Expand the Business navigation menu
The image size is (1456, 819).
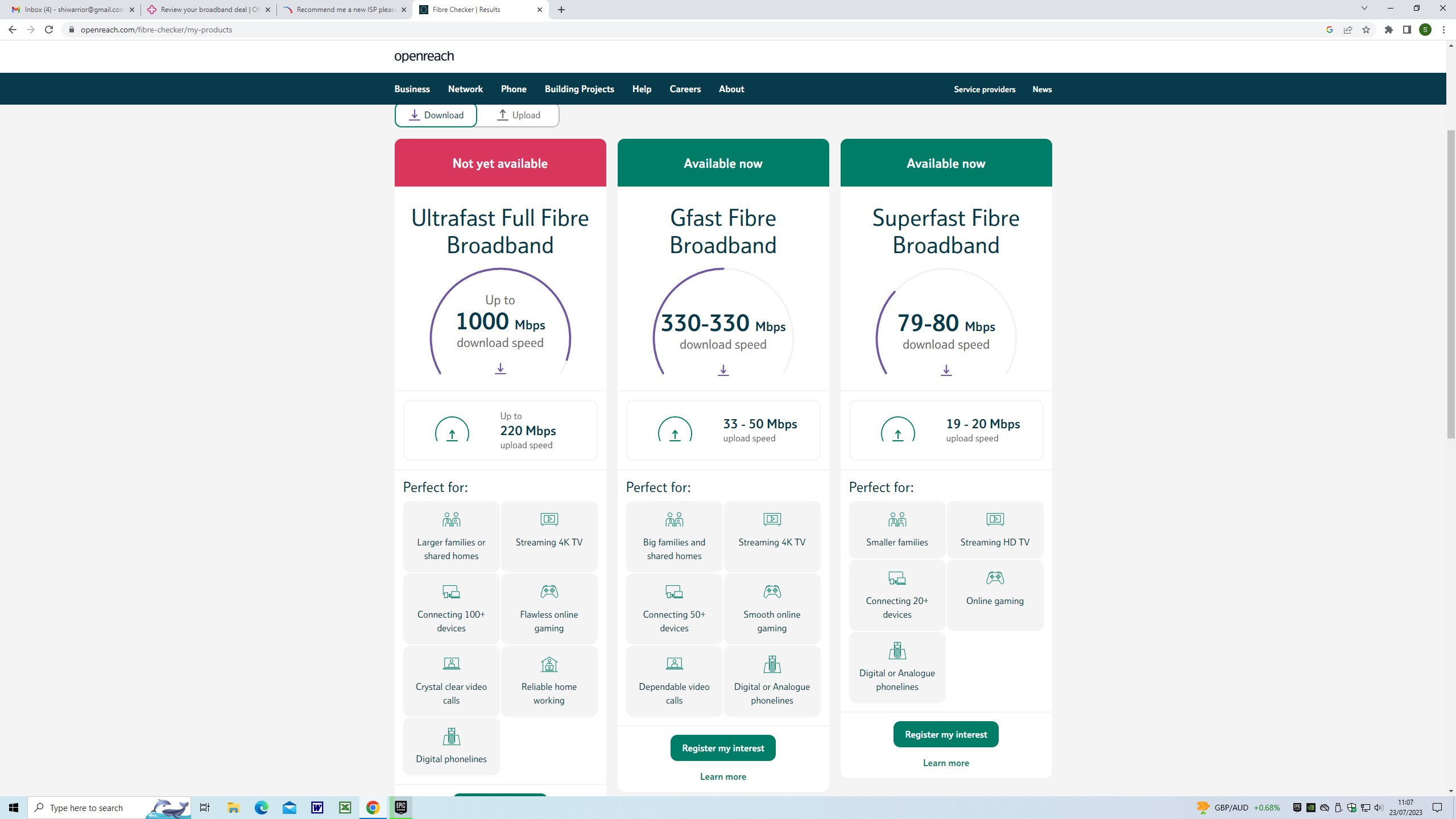[x=412, y=89]
